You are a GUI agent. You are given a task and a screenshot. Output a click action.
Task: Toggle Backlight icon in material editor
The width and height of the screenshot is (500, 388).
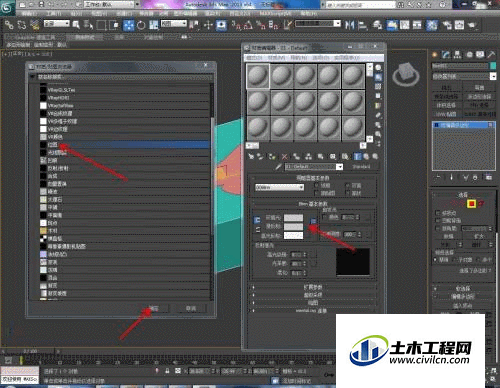pos(378,77)
